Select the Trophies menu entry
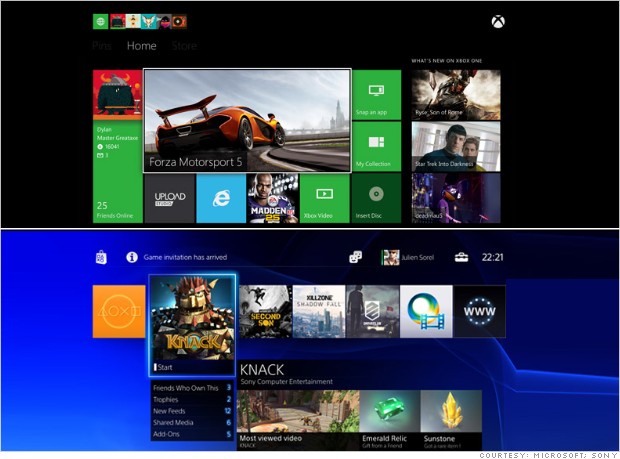The image size is (620, 459). [193, 399]
